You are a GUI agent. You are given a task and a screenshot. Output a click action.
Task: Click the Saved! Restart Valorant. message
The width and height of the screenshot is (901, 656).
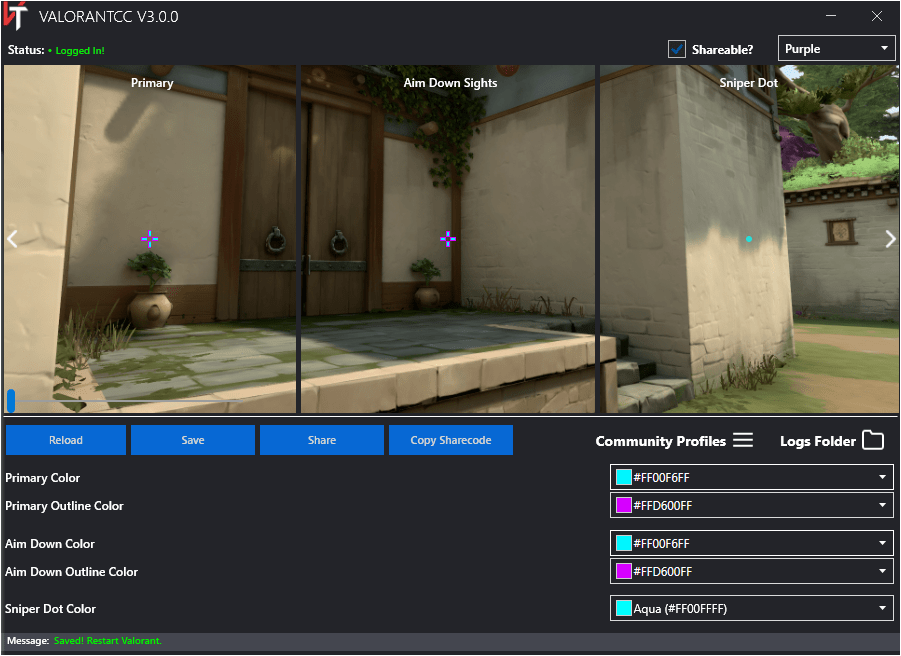107,640
